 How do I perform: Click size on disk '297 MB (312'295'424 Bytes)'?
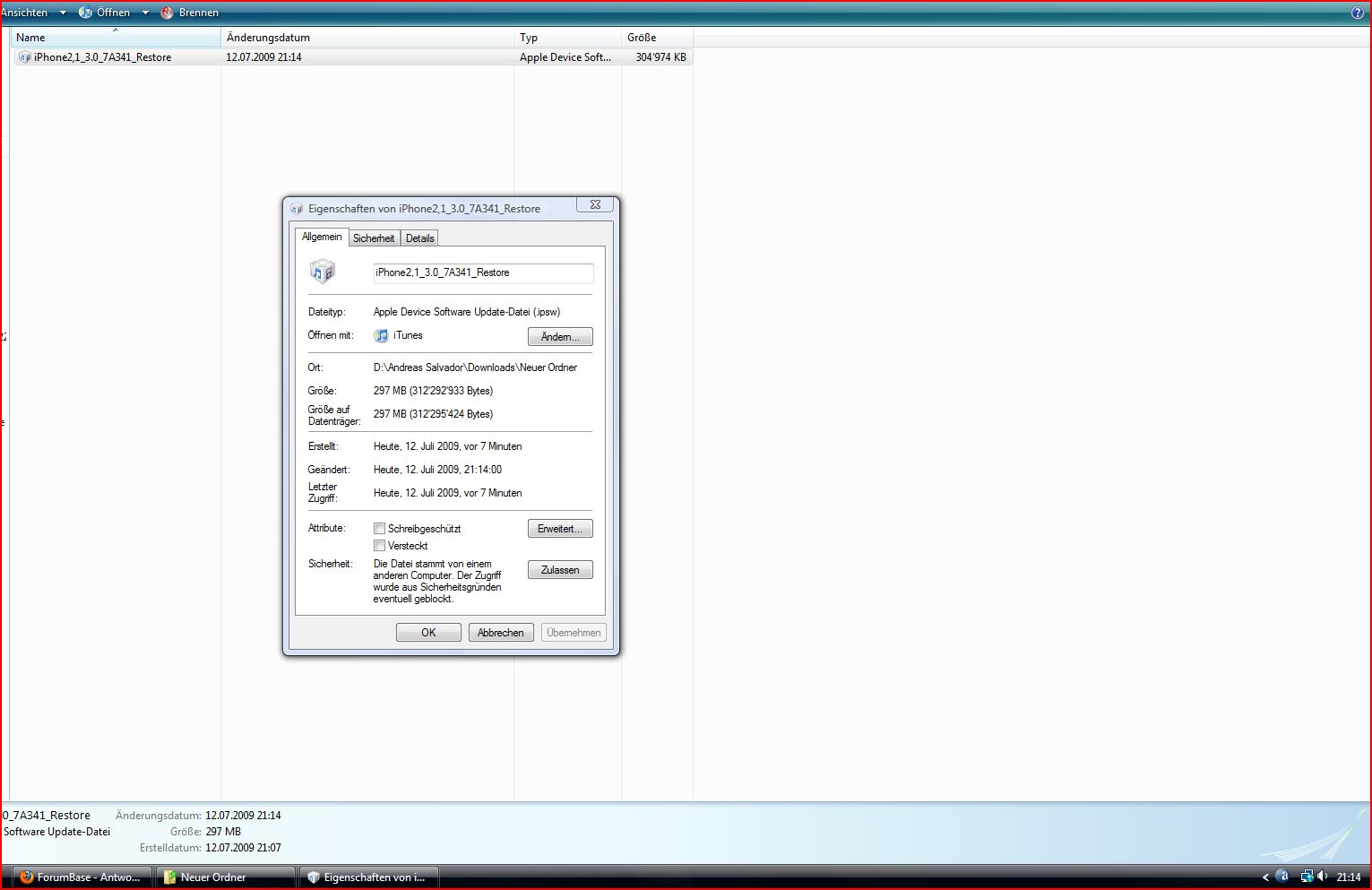433,414
